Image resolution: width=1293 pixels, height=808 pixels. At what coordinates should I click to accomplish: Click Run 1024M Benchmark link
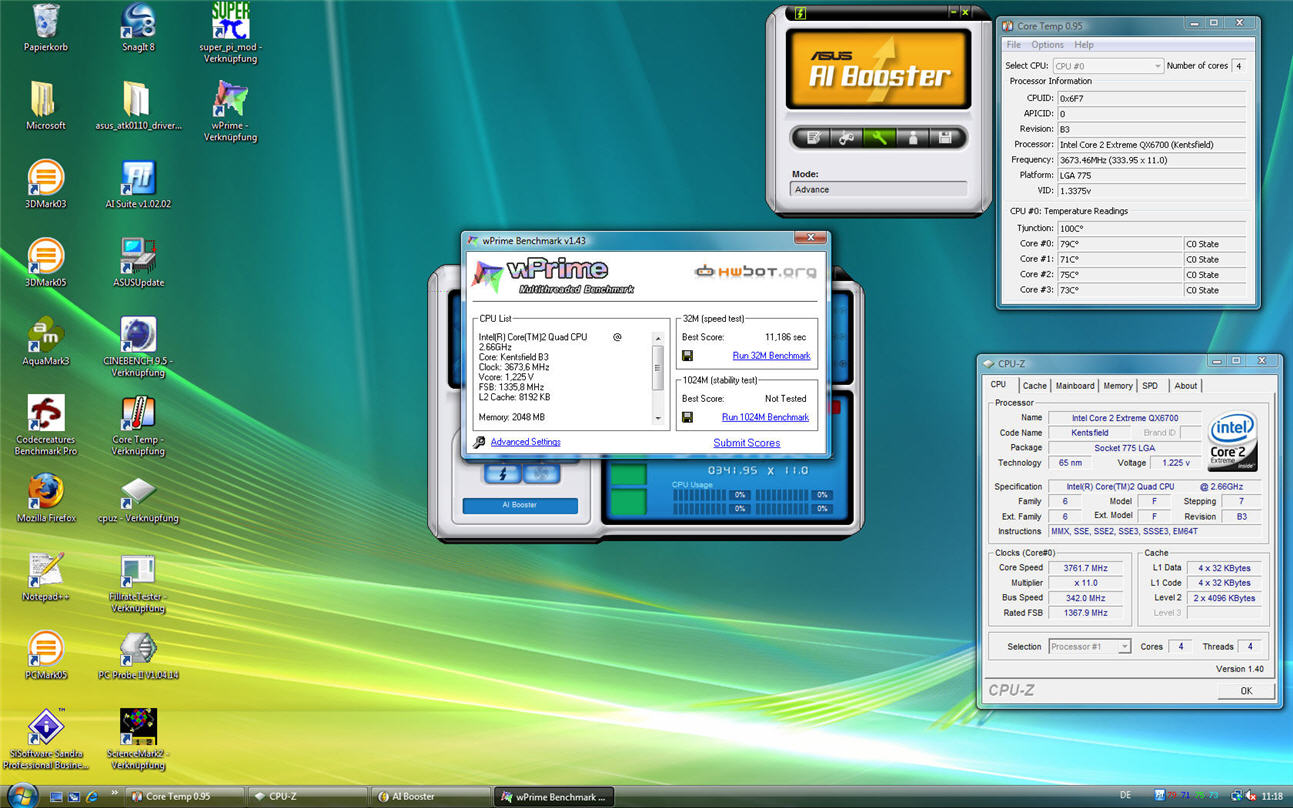[765, 417]
